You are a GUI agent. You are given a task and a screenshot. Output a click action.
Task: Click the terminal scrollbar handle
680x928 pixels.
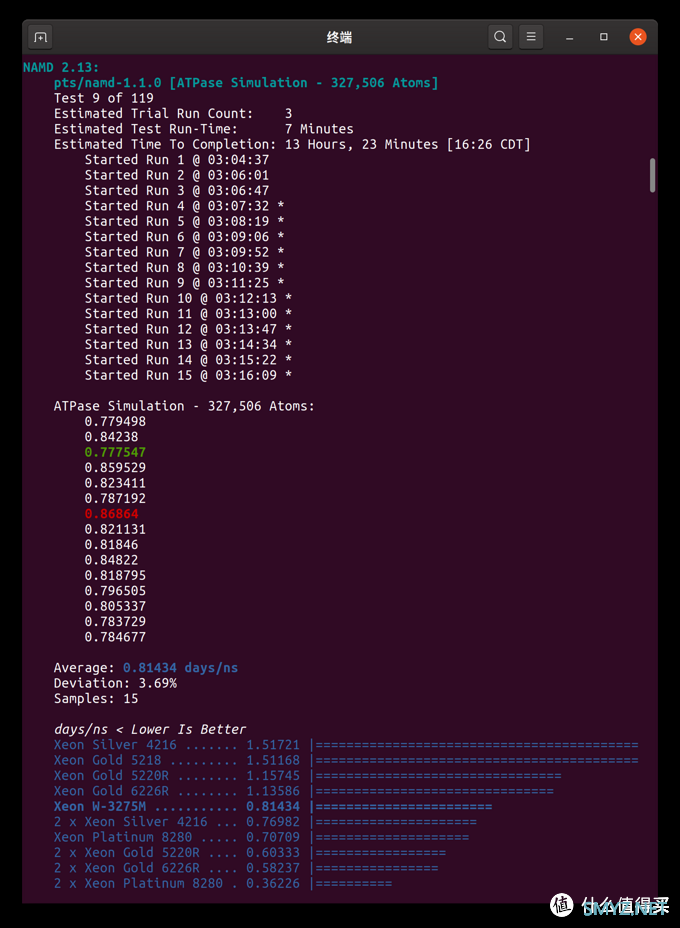click(x=653, y=175)
